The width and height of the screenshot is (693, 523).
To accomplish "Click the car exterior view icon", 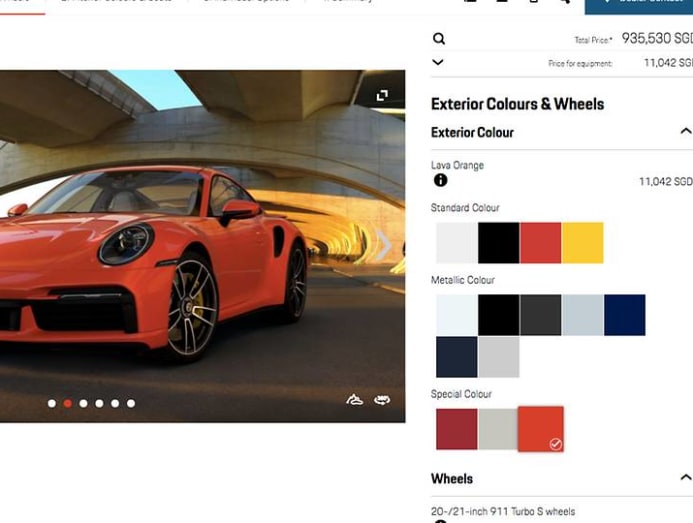I will [x=354, y=400].
